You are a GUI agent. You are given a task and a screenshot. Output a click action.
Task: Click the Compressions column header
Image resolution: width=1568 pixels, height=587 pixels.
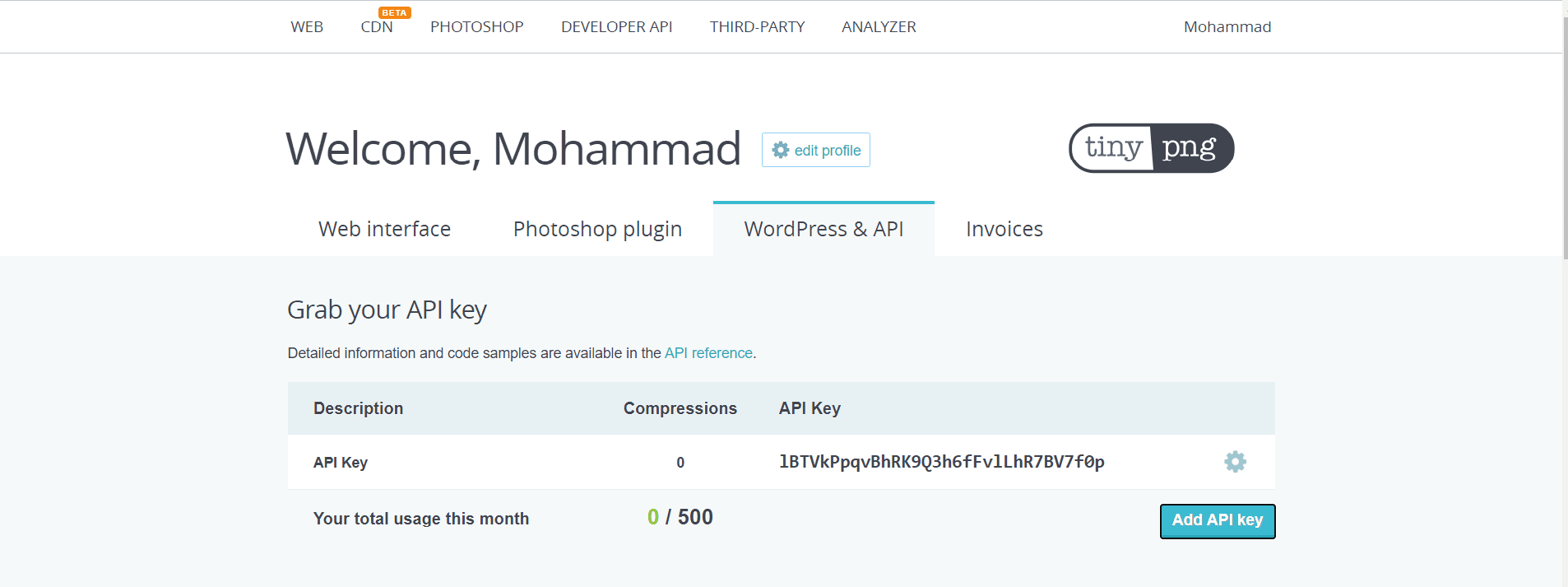pyautogui.click(x=680, y=408)
